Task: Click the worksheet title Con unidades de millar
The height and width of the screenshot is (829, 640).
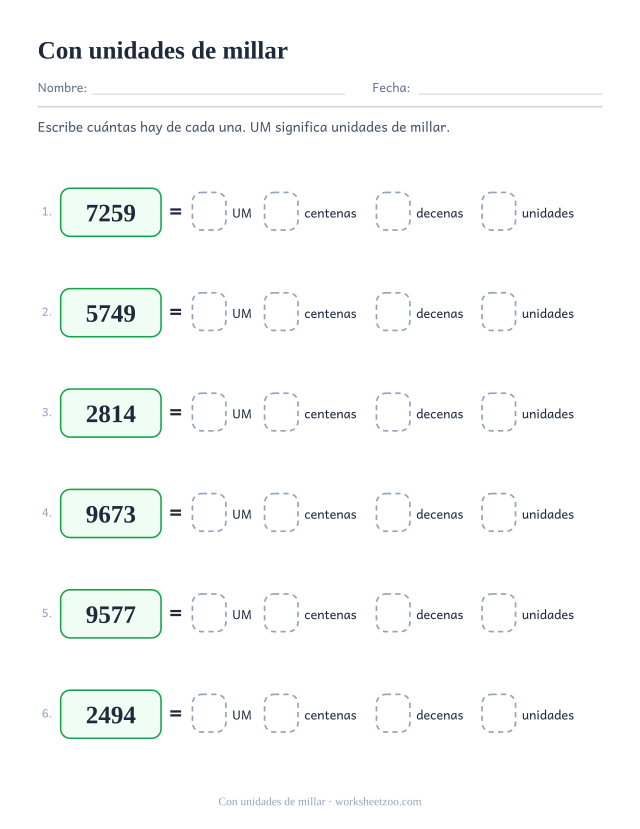Action: point(163,51)
